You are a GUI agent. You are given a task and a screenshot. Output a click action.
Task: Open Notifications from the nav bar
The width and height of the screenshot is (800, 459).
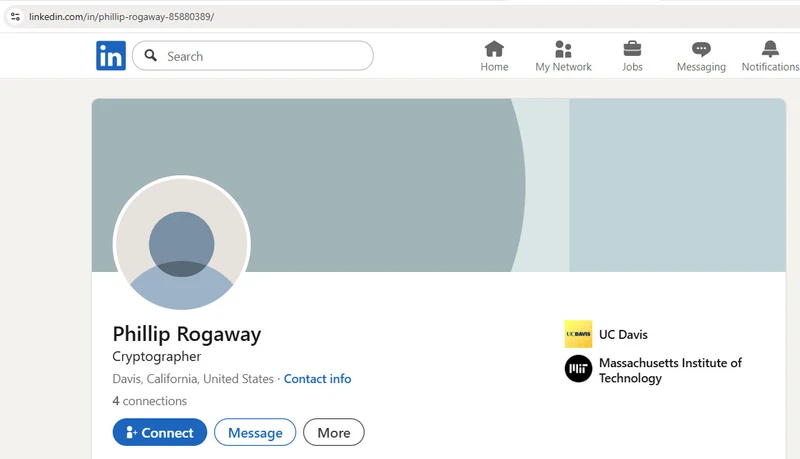point(770,56)
